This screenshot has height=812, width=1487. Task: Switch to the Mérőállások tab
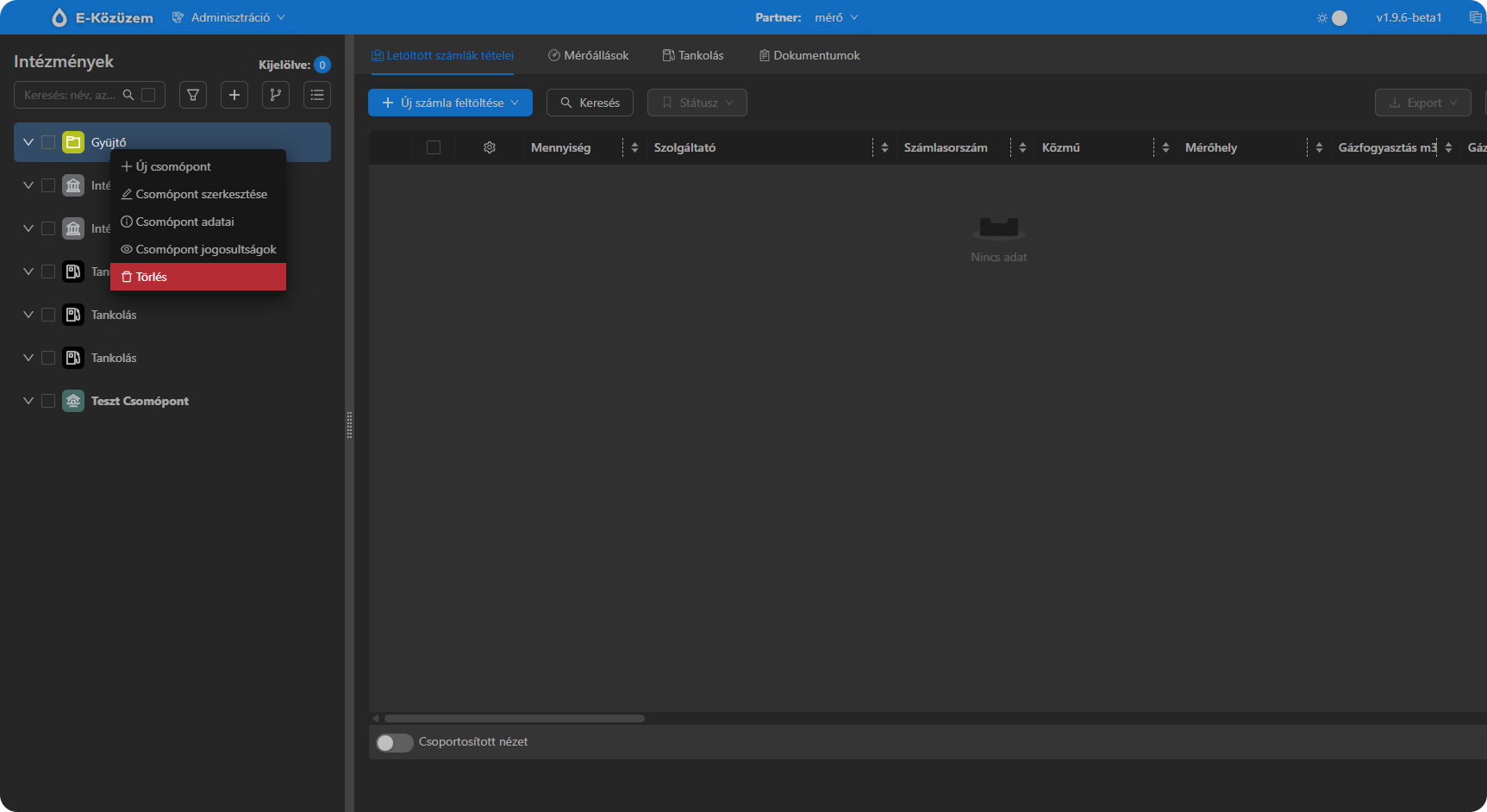589,55
